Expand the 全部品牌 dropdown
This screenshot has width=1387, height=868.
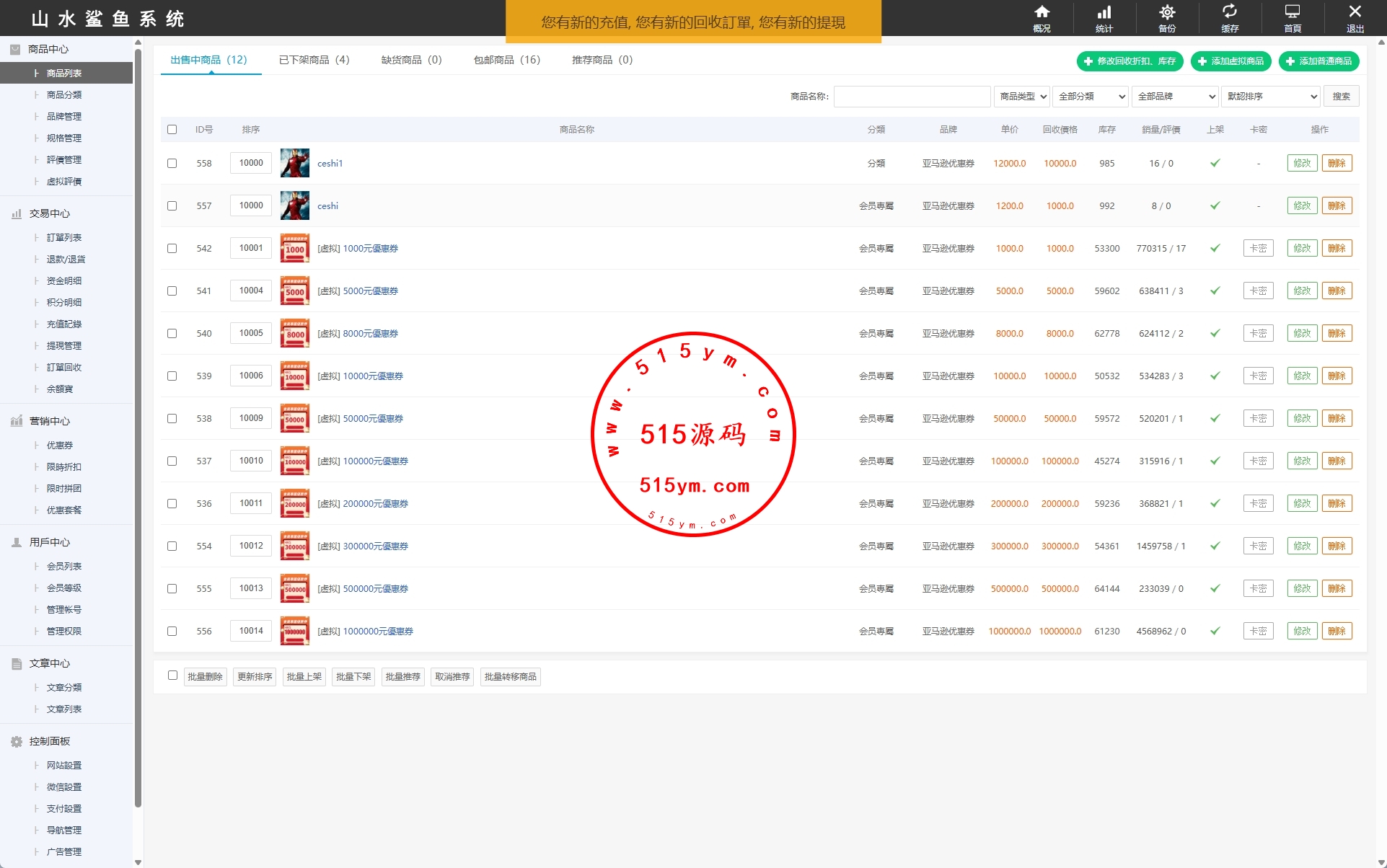[1175, 96]
